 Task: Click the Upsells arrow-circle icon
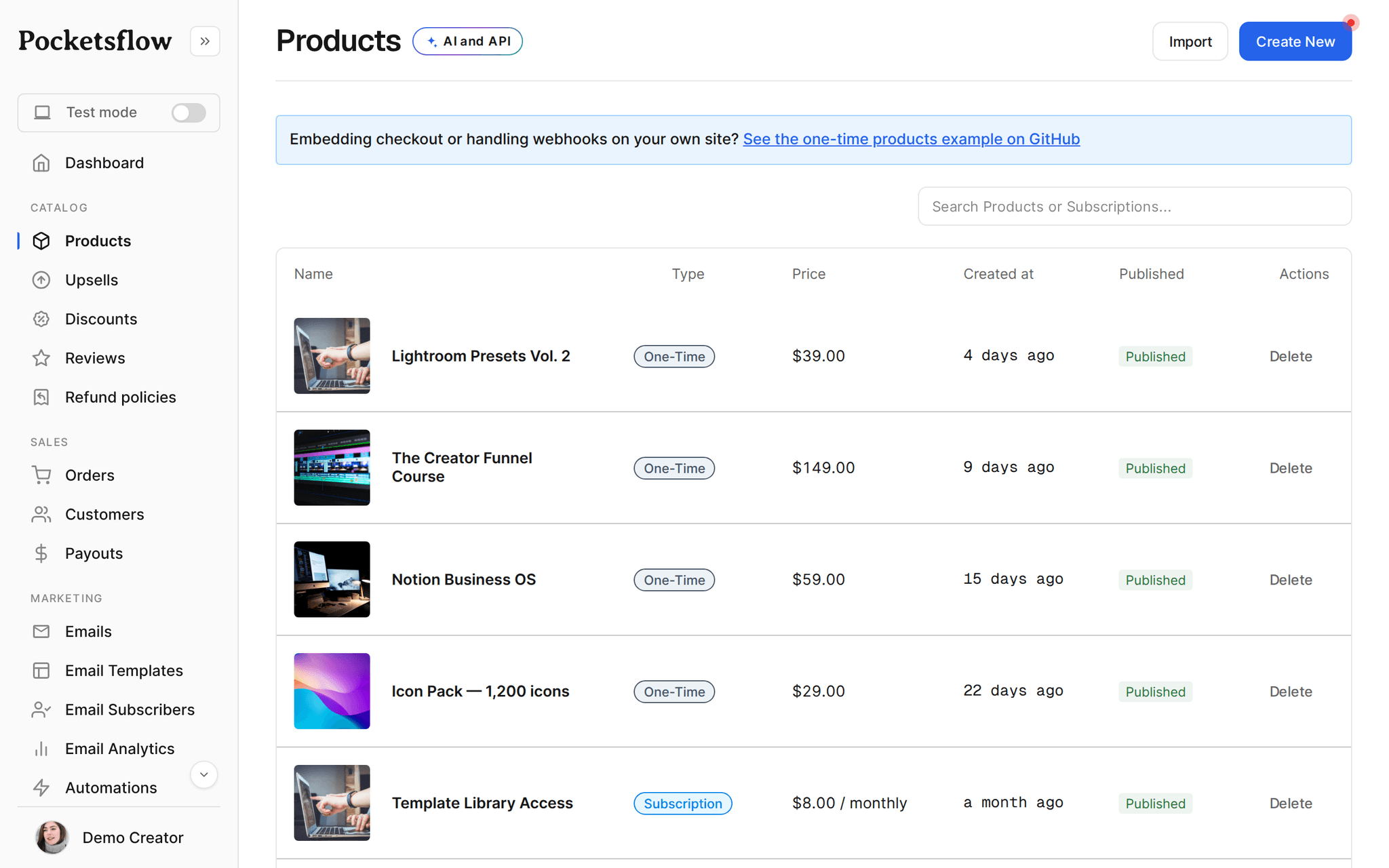click(41, 280)
